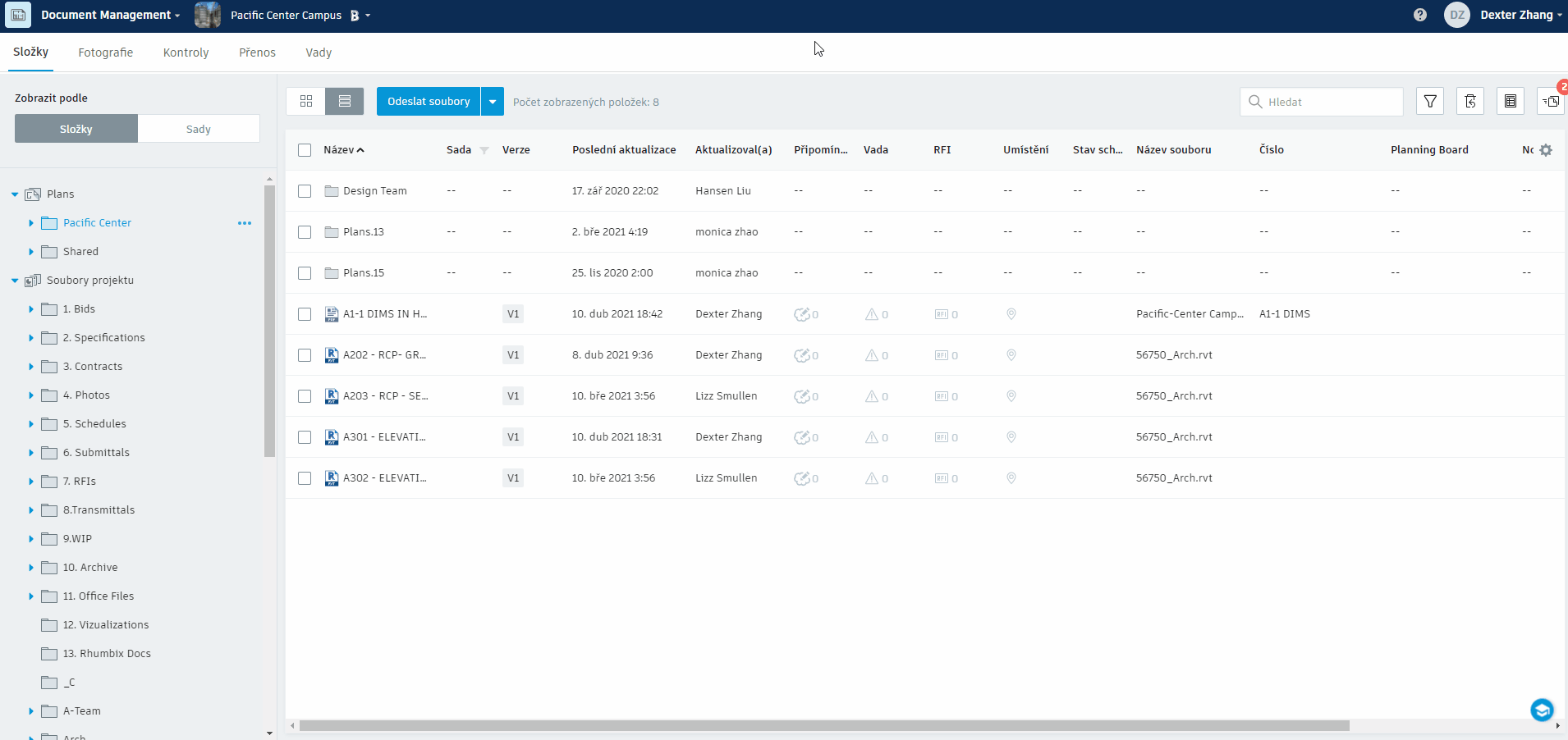Open the Vady tab

319,53
